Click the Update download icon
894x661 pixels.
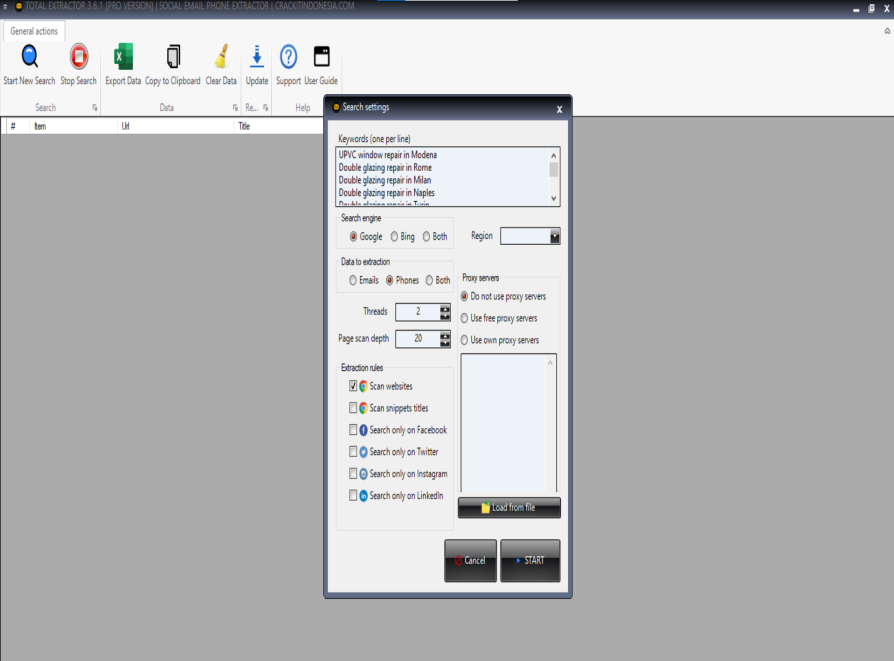[257, 56]
